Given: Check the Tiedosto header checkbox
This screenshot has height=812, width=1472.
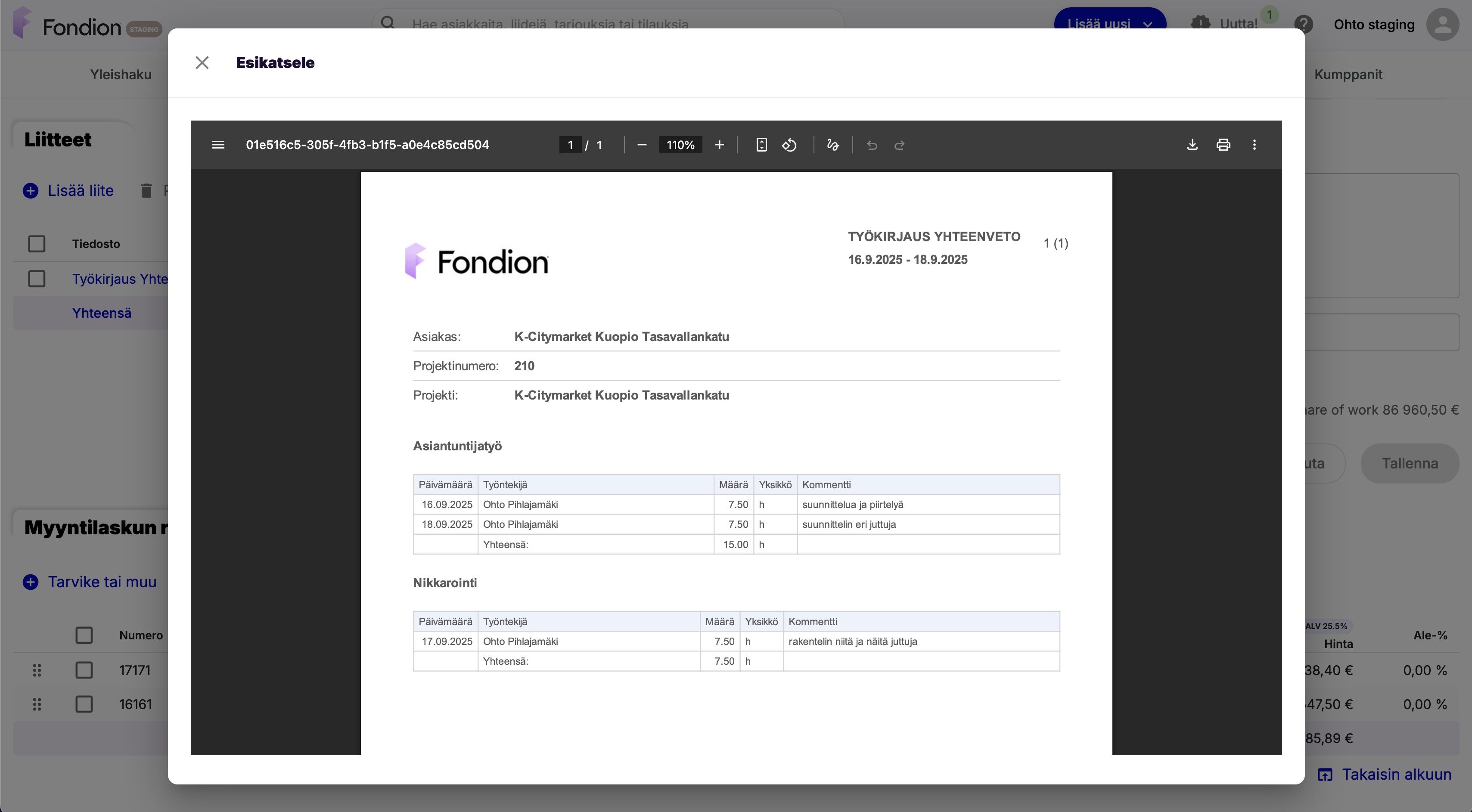Looking at the screenshot, I should (x=37, y=244).
